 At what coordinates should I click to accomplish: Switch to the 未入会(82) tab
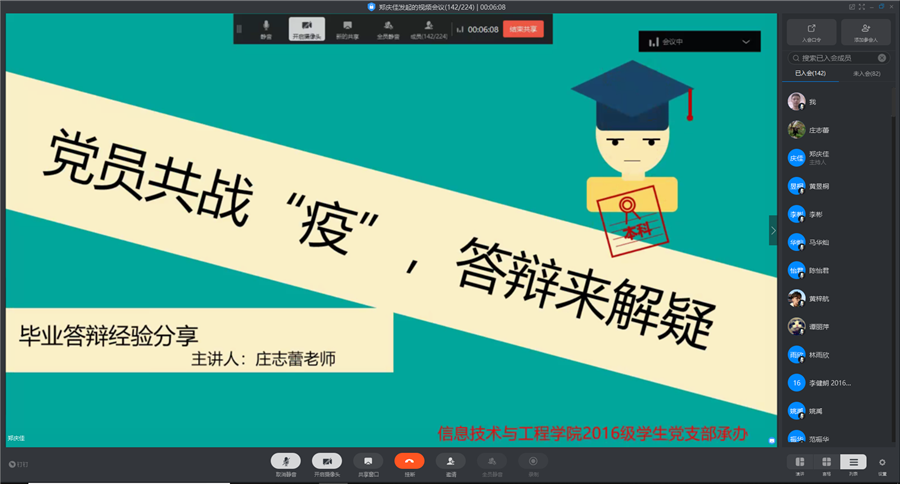point(866,74)
